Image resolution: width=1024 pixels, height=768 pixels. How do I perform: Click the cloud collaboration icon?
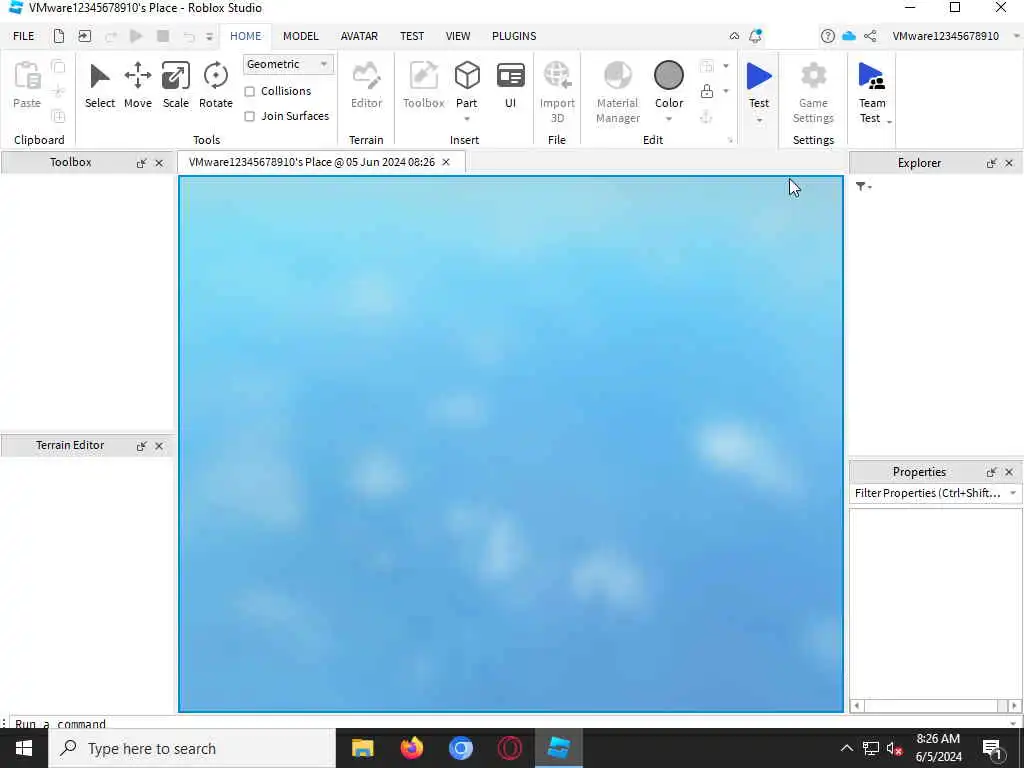click(x=849, y=36)
